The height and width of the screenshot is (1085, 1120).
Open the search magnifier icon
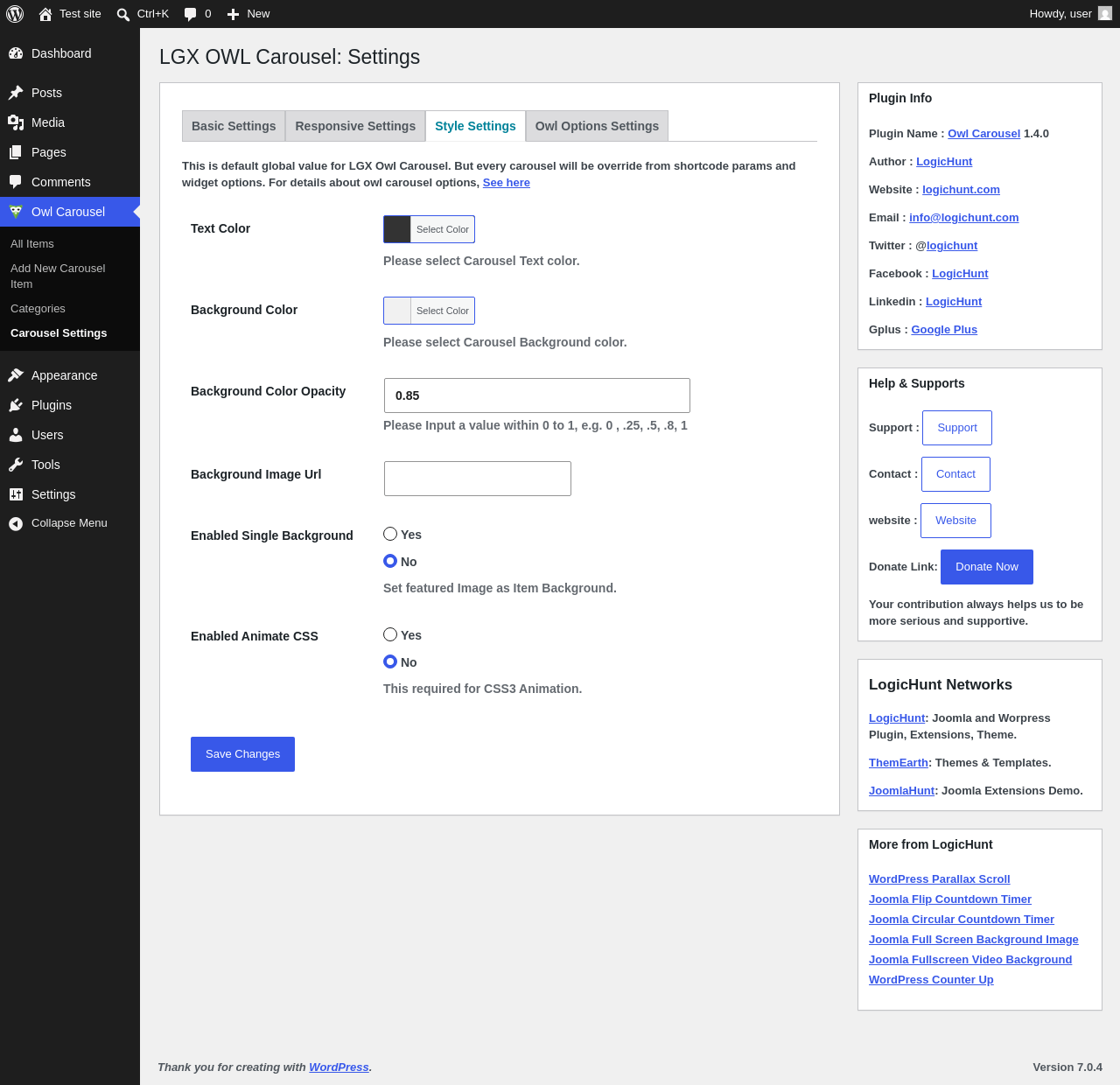click(123, 14)
